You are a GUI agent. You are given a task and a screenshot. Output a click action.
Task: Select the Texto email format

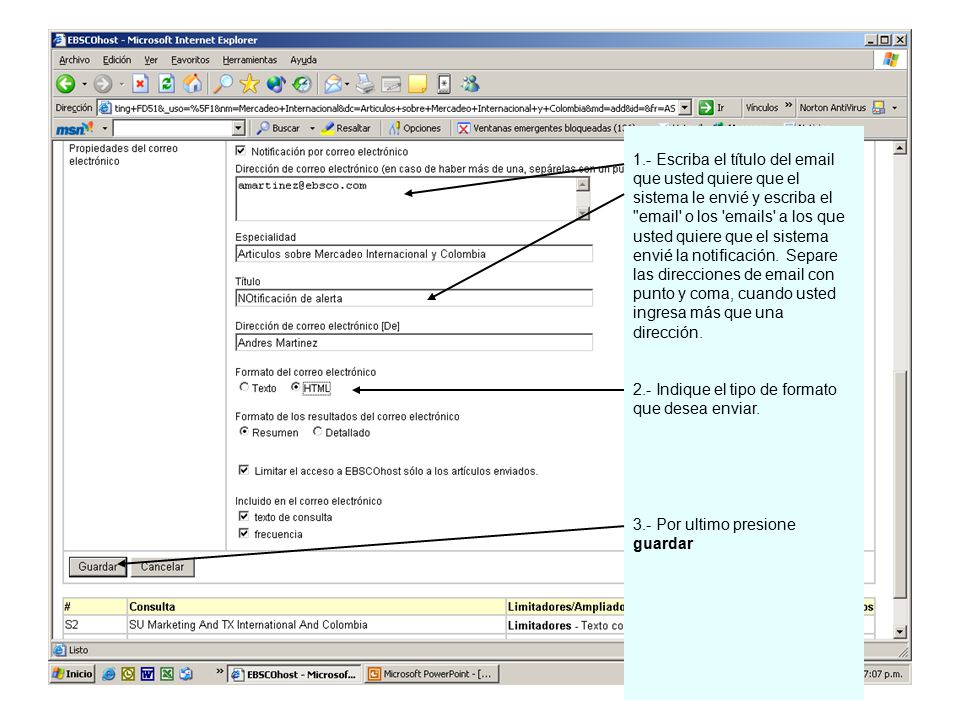[x=244, y=387]
